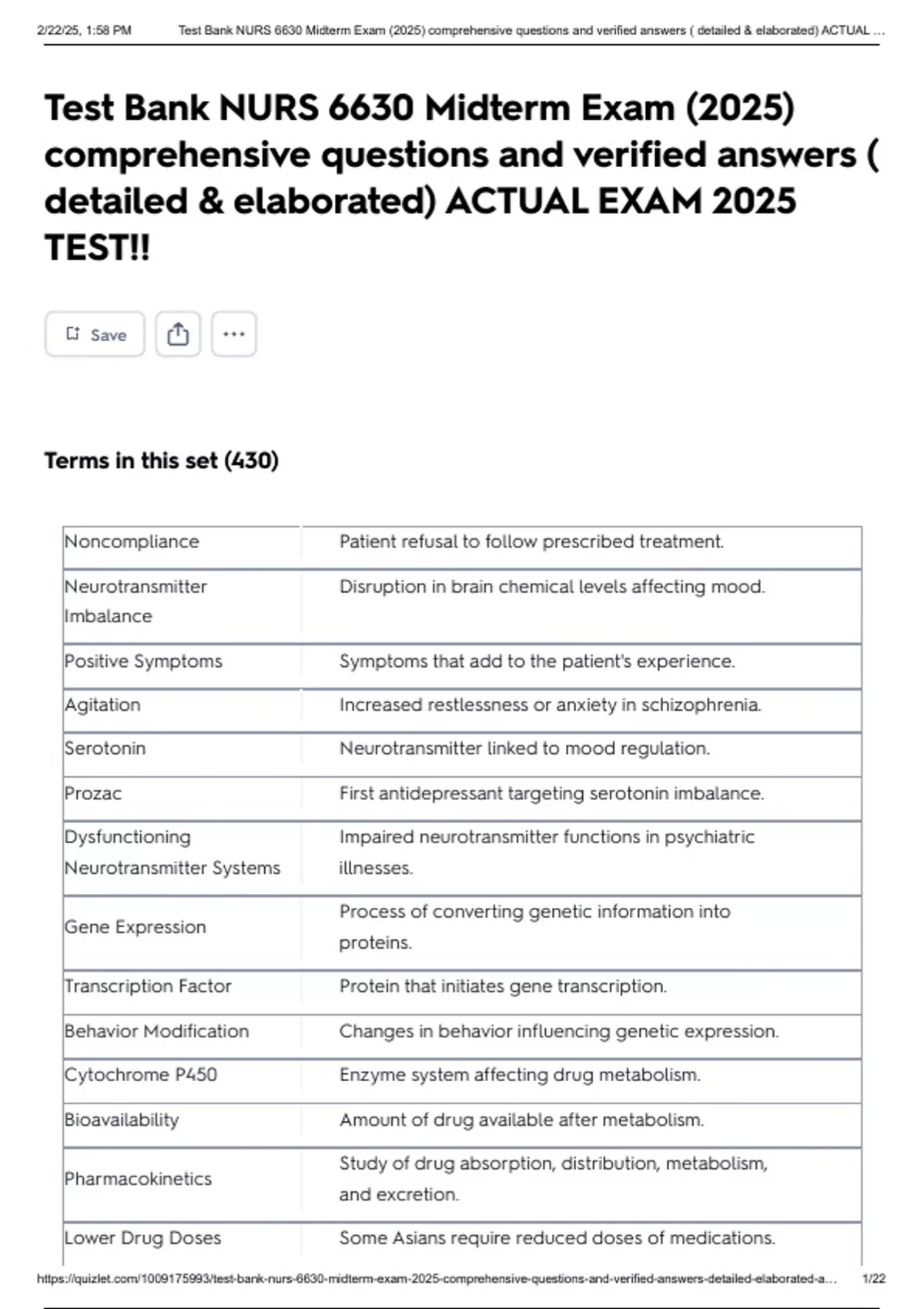Open the quizlet.com URL in footer
This screenshot has height=1309, width=924.
437,1278
